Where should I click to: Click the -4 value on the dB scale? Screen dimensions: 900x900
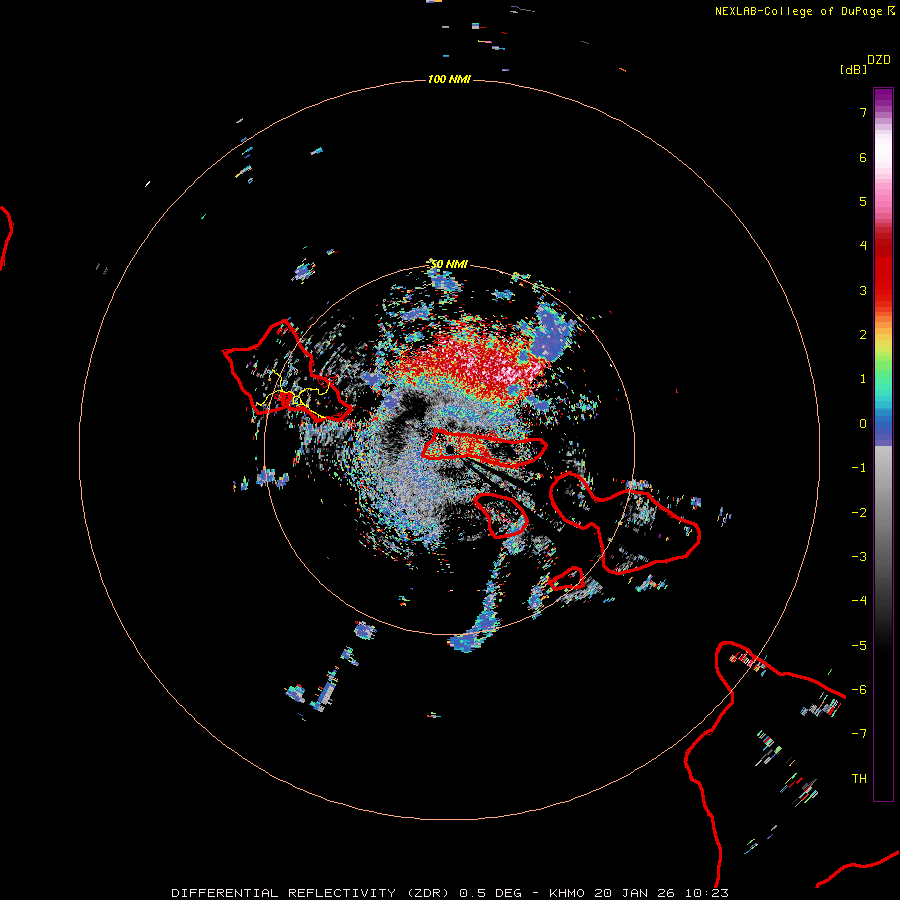[x=859, y=601]
